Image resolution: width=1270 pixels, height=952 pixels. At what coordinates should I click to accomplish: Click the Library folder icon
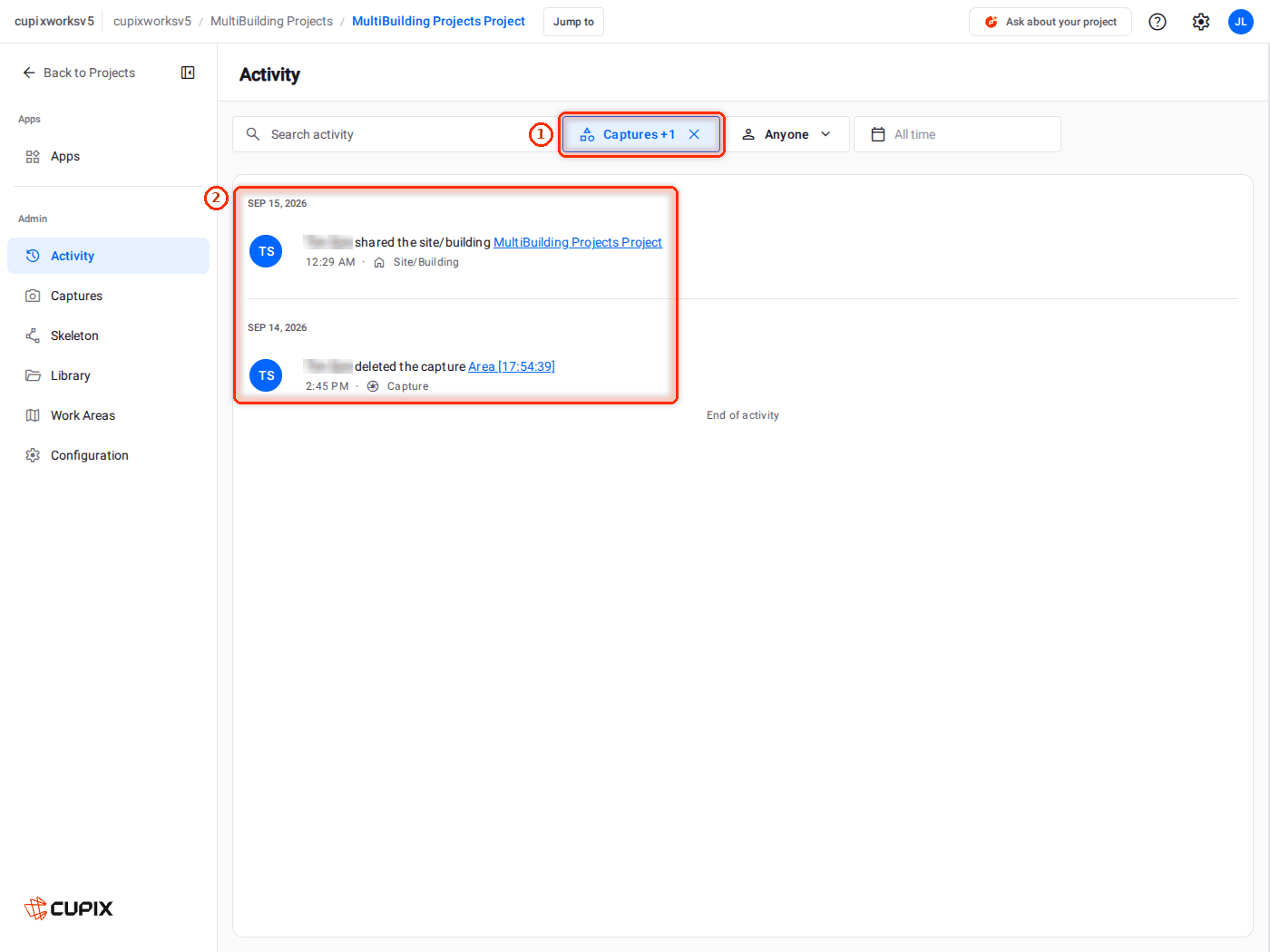(33, 375)
